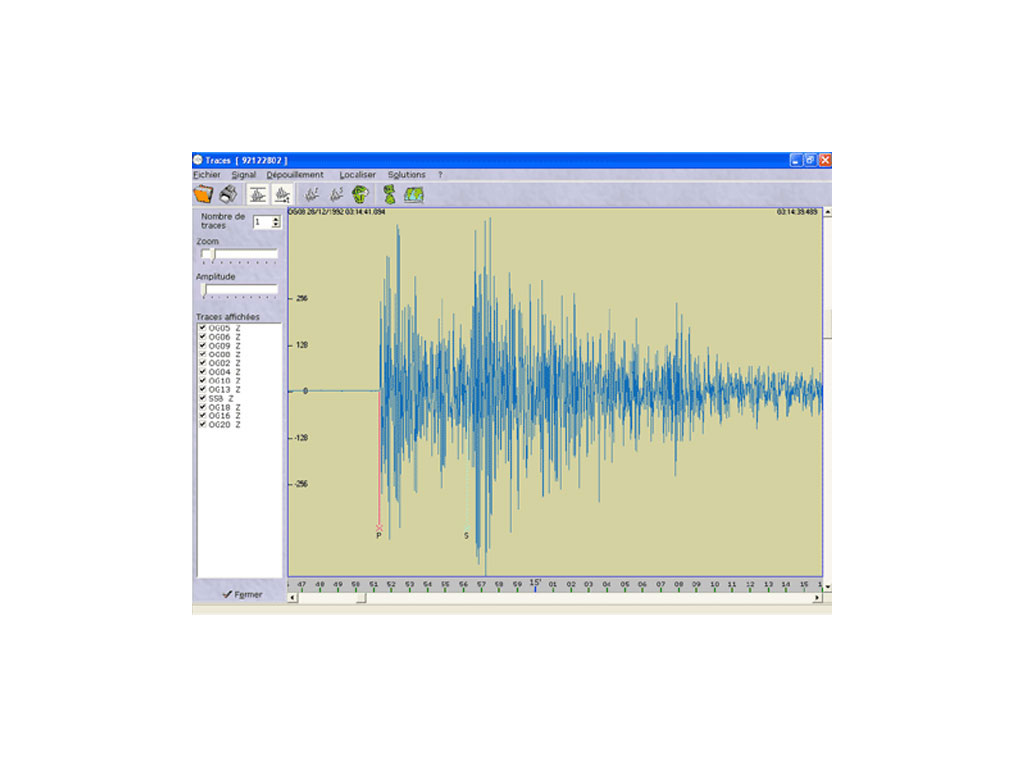This screenshot has width=1024, height=768.
Task: Uncheck the OG05 Z trace checkbox
Action: click(x=203, y=328)
